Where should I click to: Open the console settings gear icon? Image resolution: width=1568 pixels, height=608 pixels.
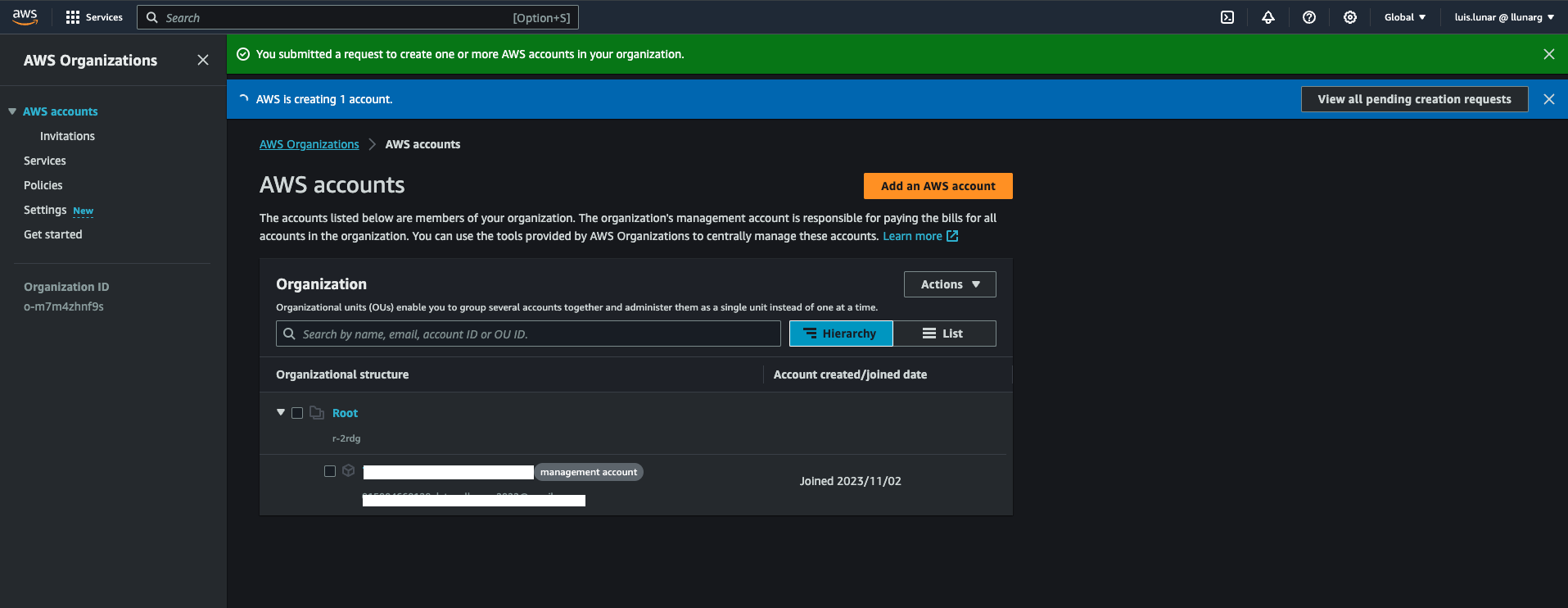[1350, 17]
